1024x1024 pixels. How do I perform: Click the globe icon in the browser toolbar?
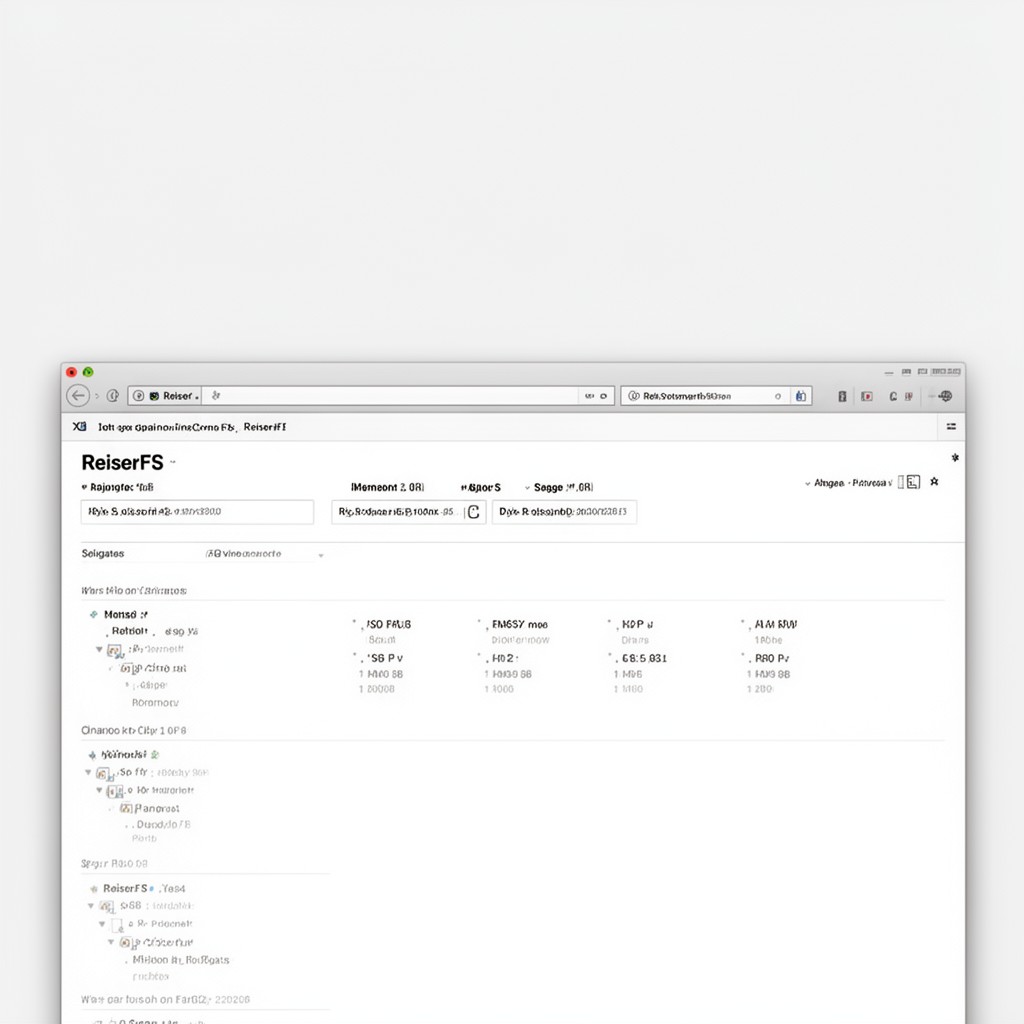tap(945, 396)
